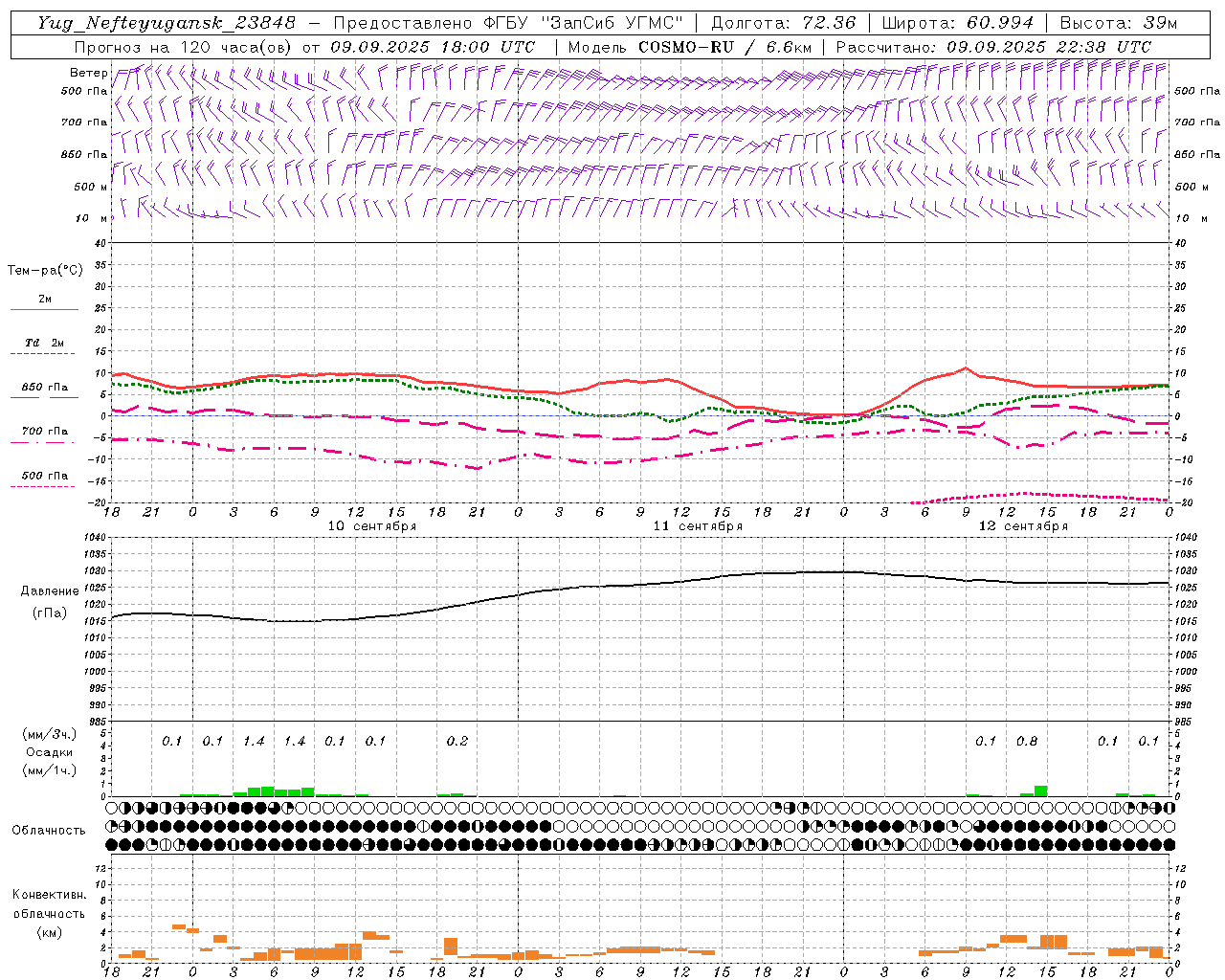The width and height of the screenshot is (1225, 980).
Task: Click the Широта: 60.994 value
Action: pyautogui.click(x=957, y=23)
